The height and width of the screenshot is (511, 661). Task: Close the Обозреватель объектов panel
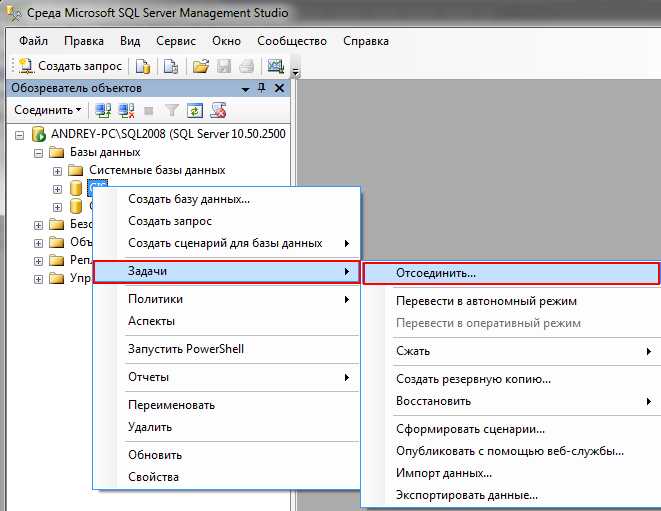pyautogui.click(x=279, y=88)
